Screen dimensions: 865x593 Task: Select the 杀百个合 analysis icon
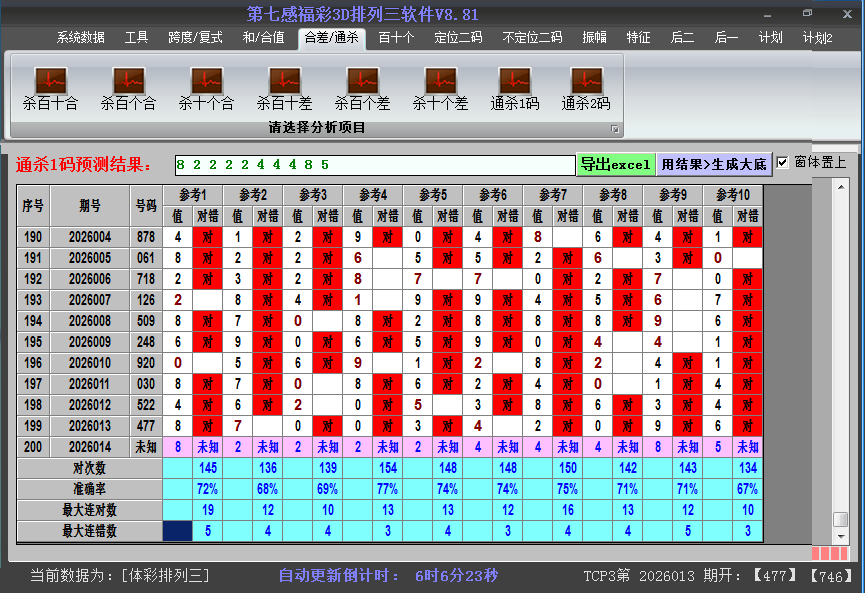(x=128, y=88)
